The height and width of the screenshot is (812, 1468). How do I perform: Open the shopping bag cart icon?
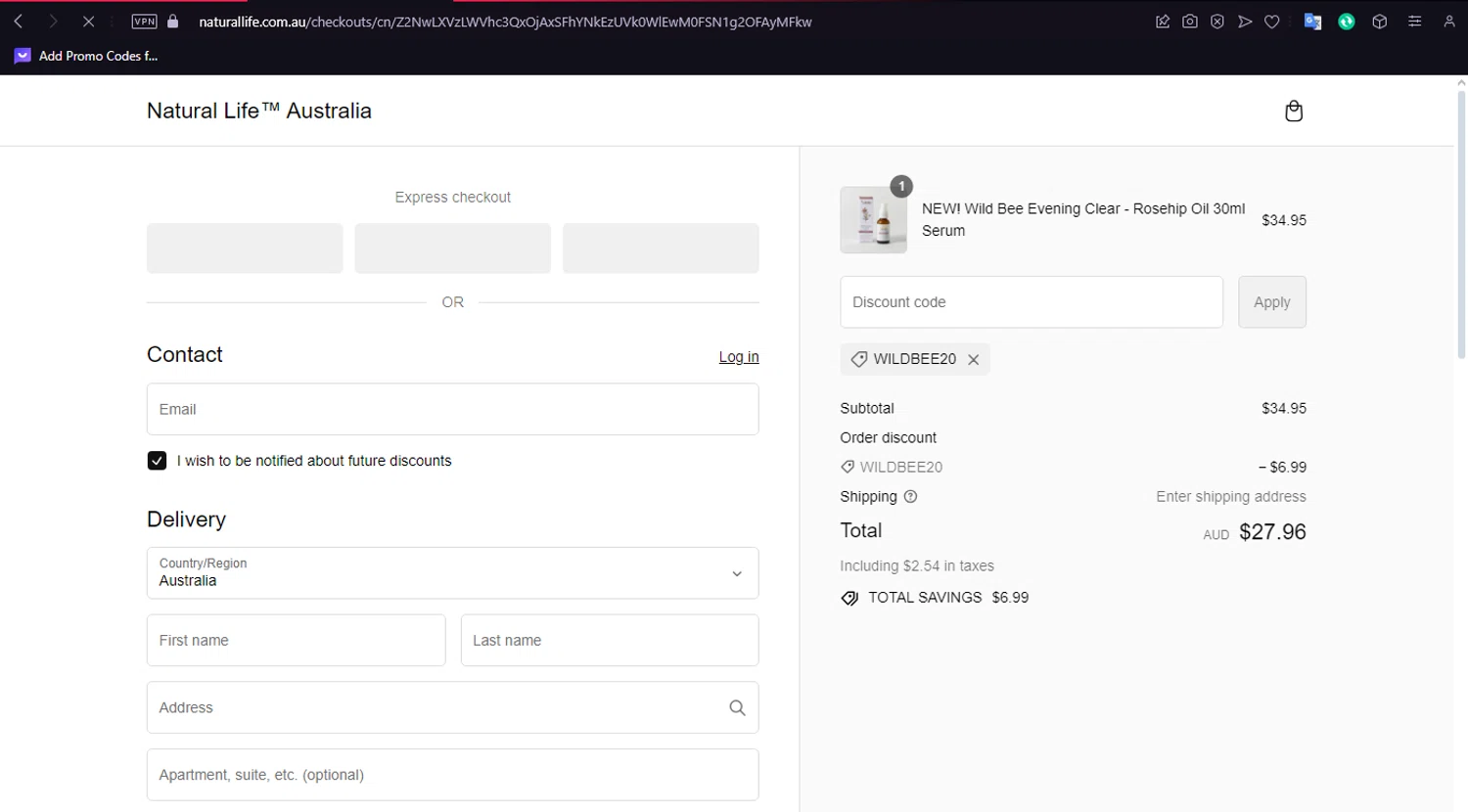point(1293,112)
